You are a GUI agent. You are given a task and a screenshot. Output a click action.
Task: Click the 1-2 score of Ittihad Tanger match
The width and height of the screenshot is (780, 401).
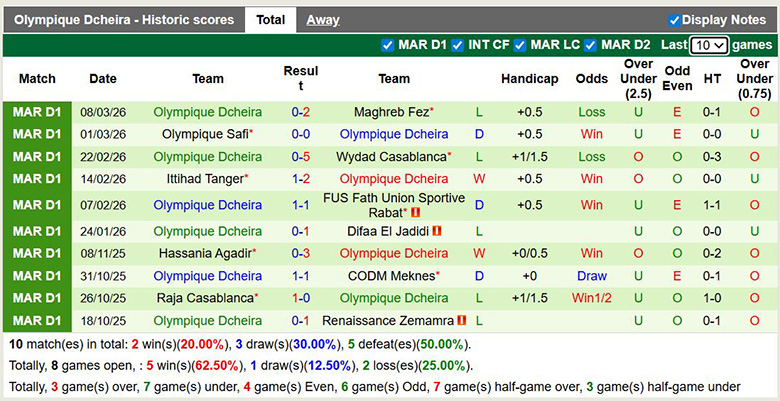pos(300,179)
